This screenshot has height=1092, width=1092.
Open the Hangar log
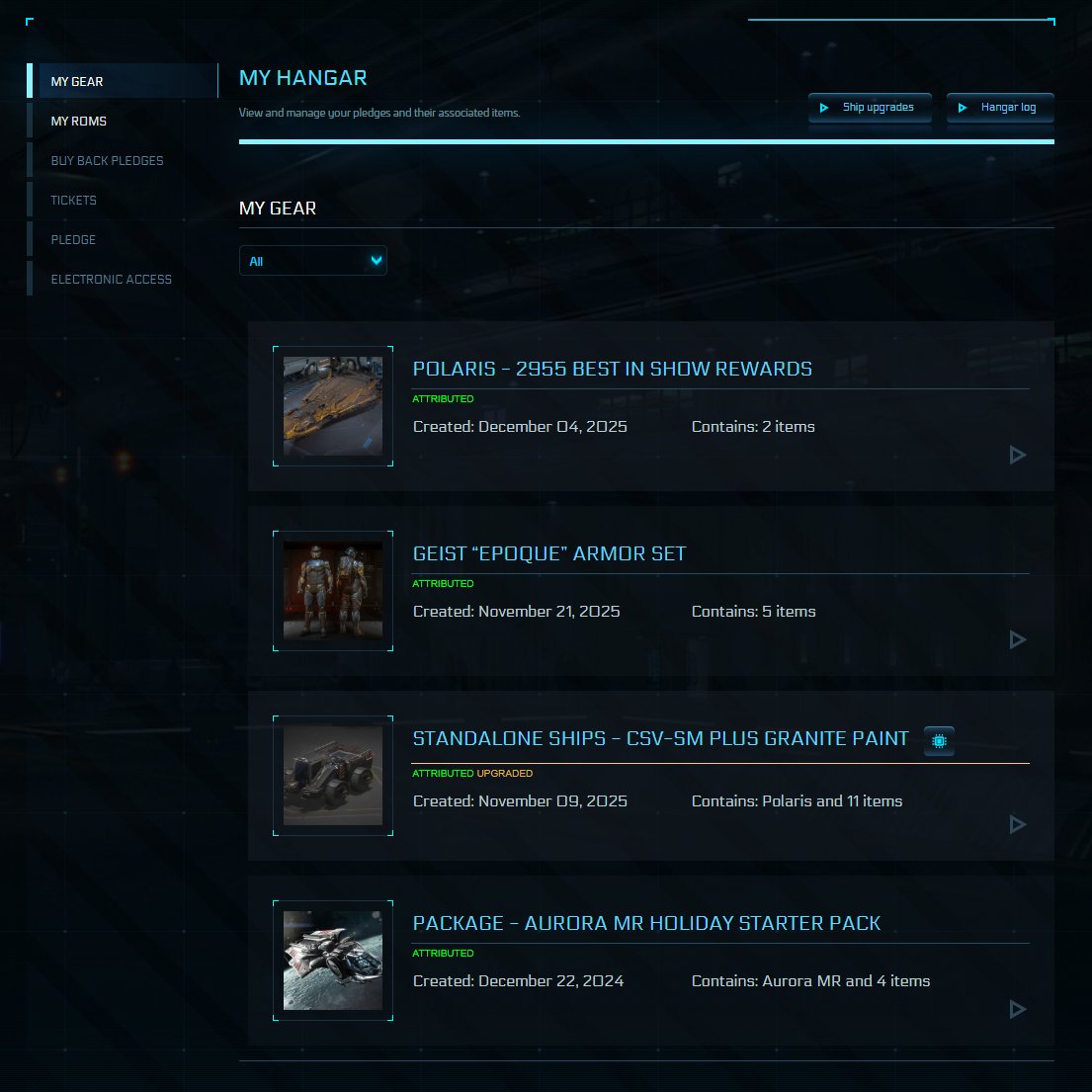point(1000,108)
